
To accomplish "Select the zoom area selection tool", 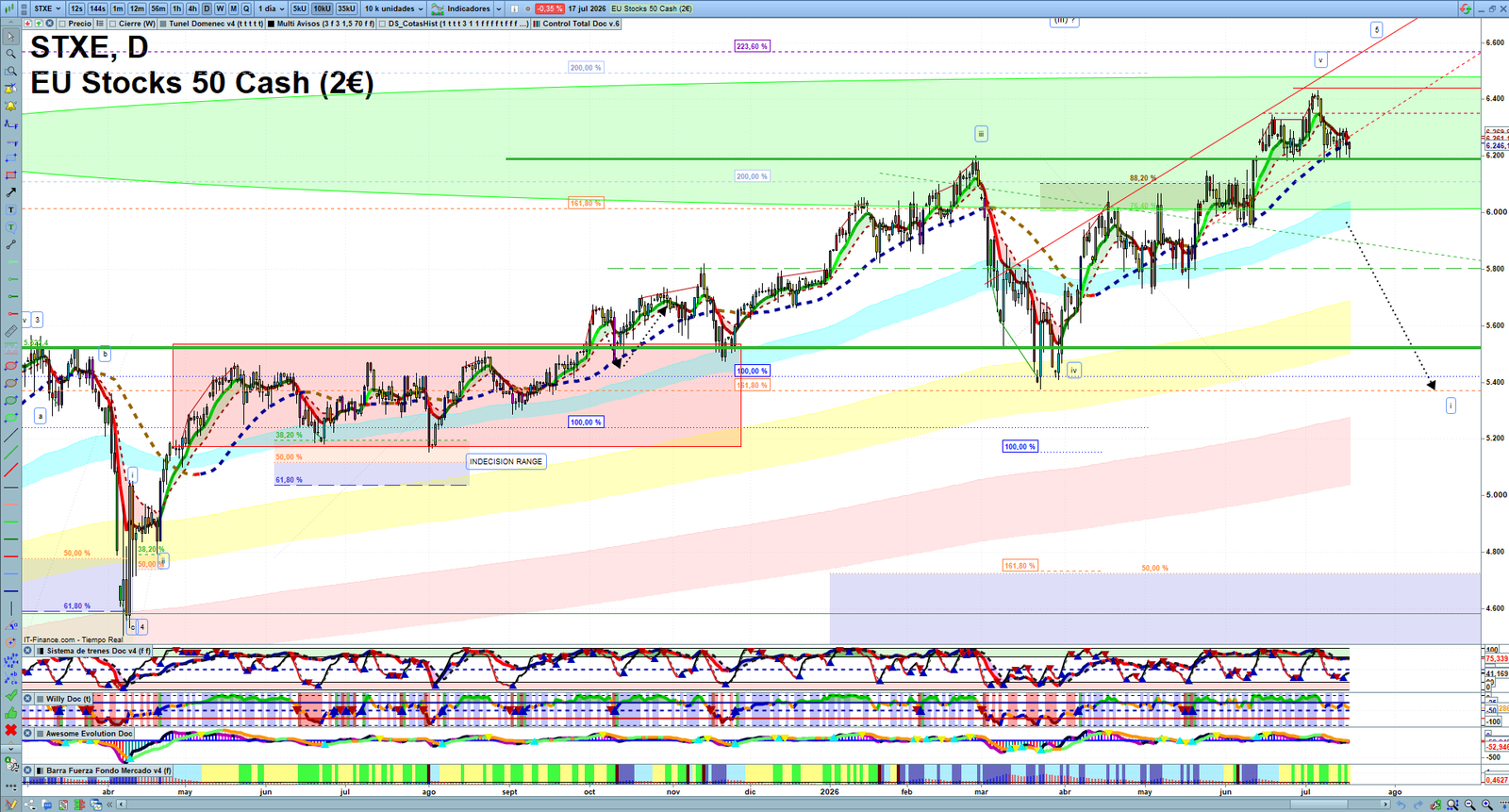I will [x=11, y=71].
